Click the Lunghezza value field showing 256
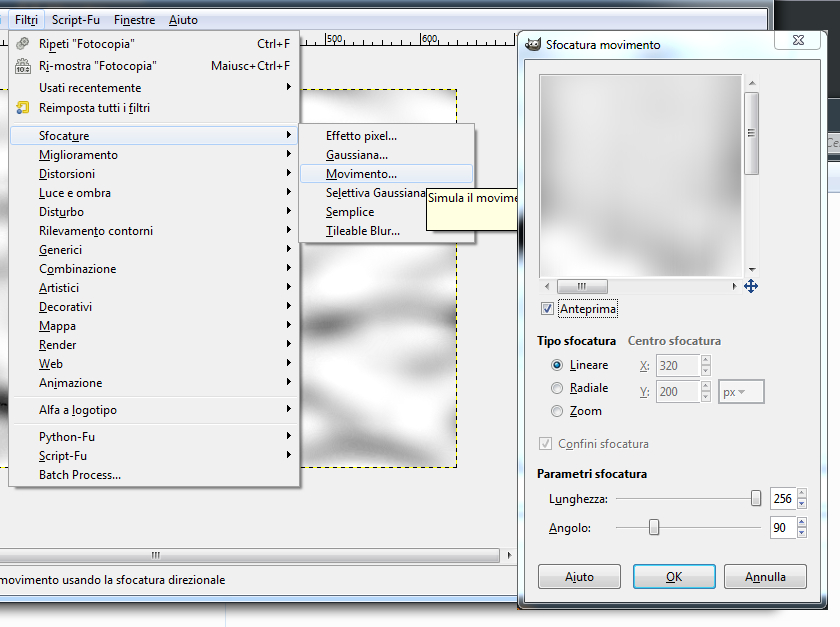 783,498
